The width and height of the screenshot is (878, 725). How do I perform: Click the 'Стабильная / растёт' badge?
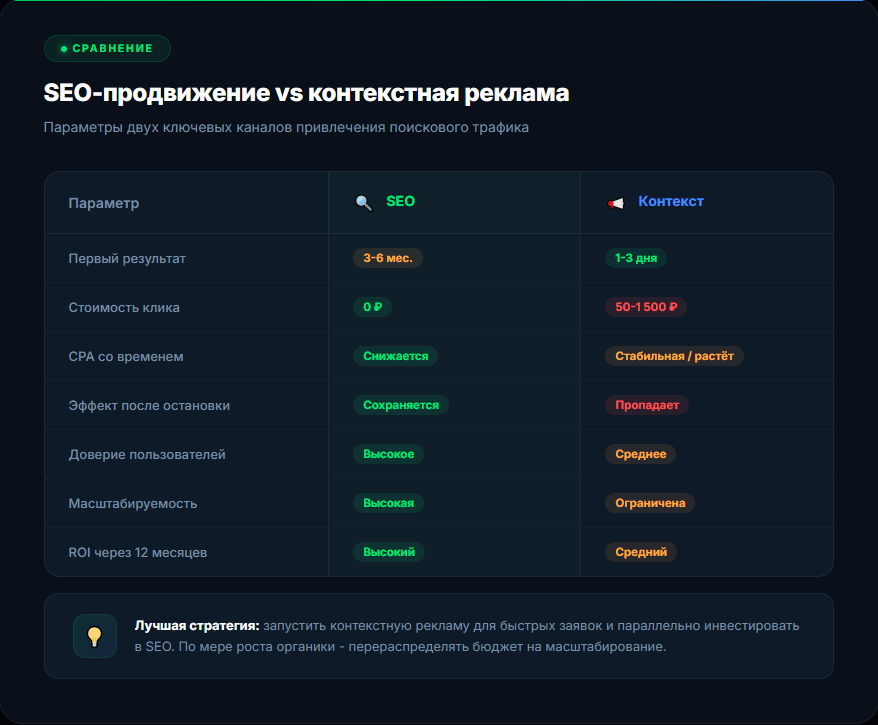[x=674, y=356]
